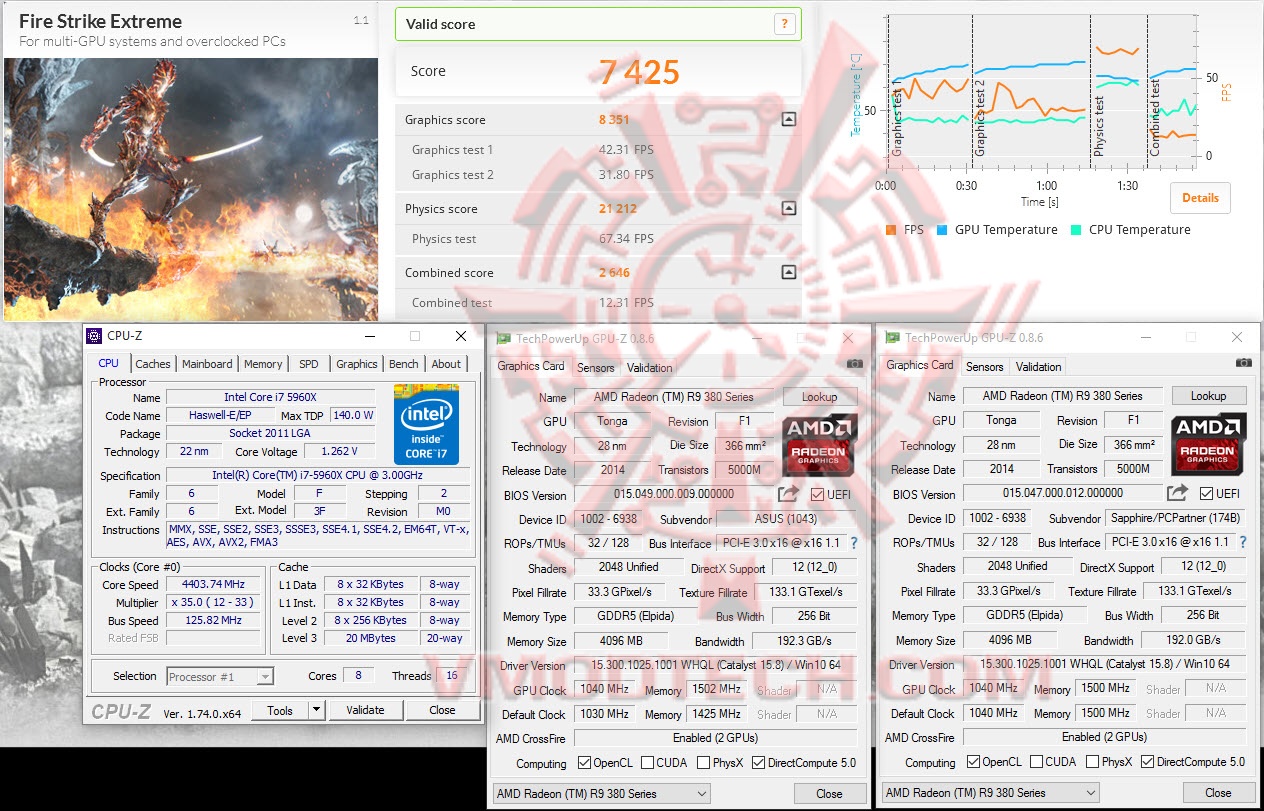
Task: Open the About tab in CPU-Z
Action: (x=446, y=364)
